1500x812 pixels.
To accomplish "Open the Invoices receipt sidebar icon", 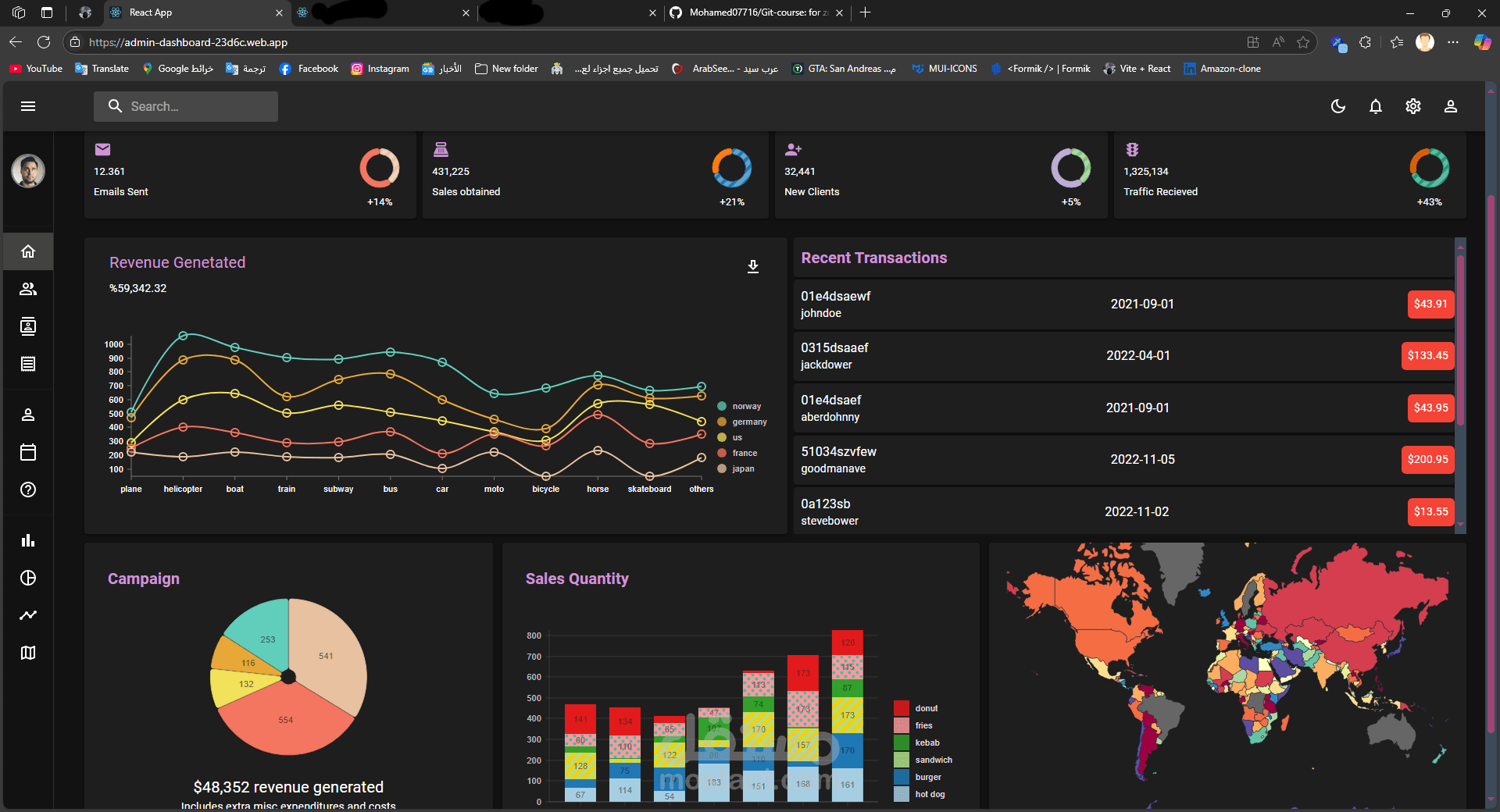I will (28, 364).
